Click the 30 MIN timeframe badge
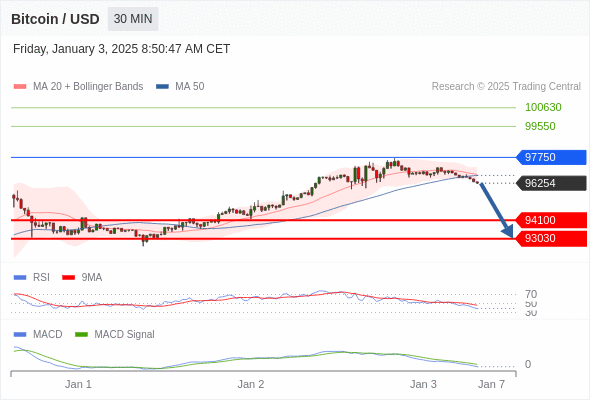Viewport: 590px width, 400px height. [133, 19]
